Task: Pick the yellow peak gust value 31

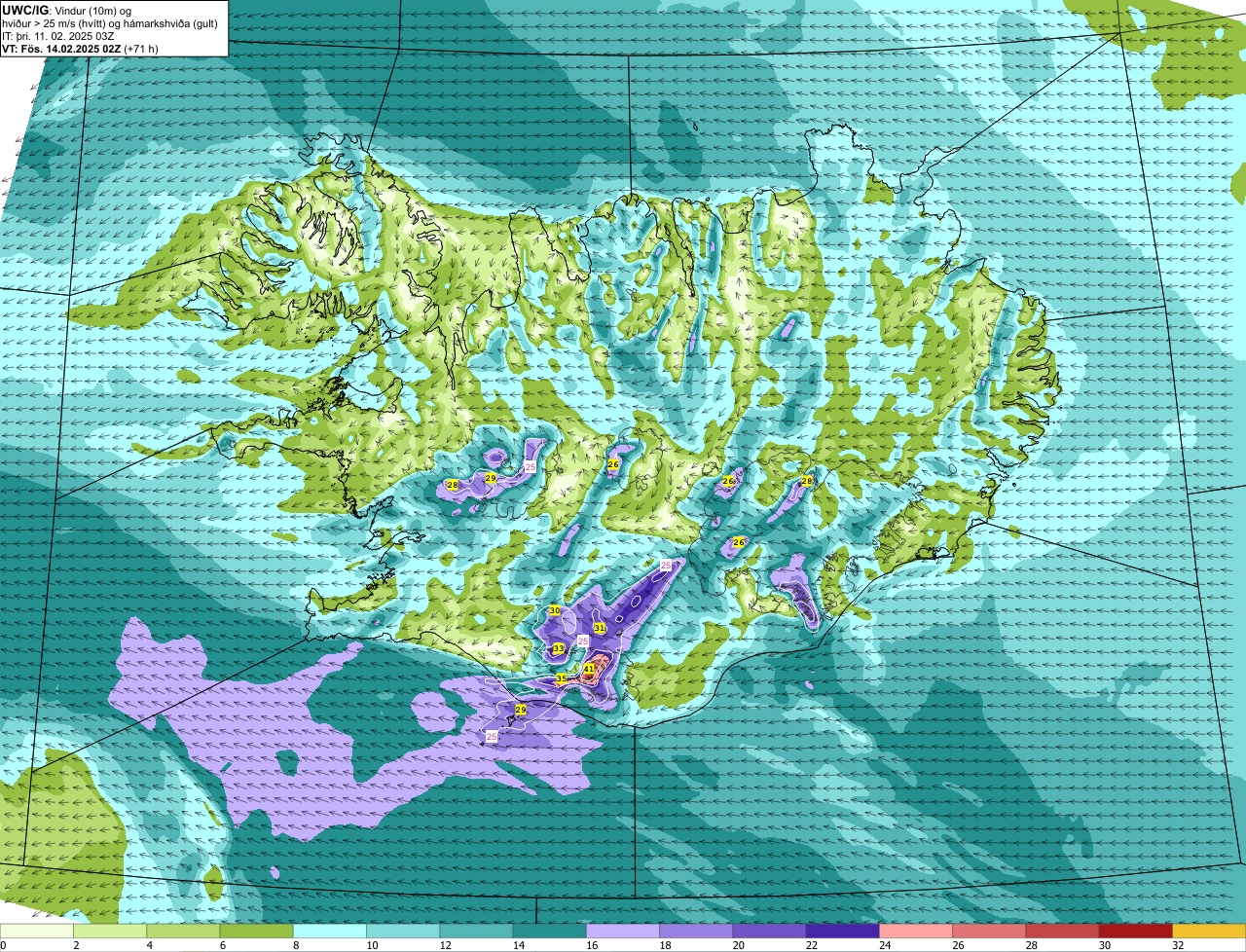Action: (600, 629)
